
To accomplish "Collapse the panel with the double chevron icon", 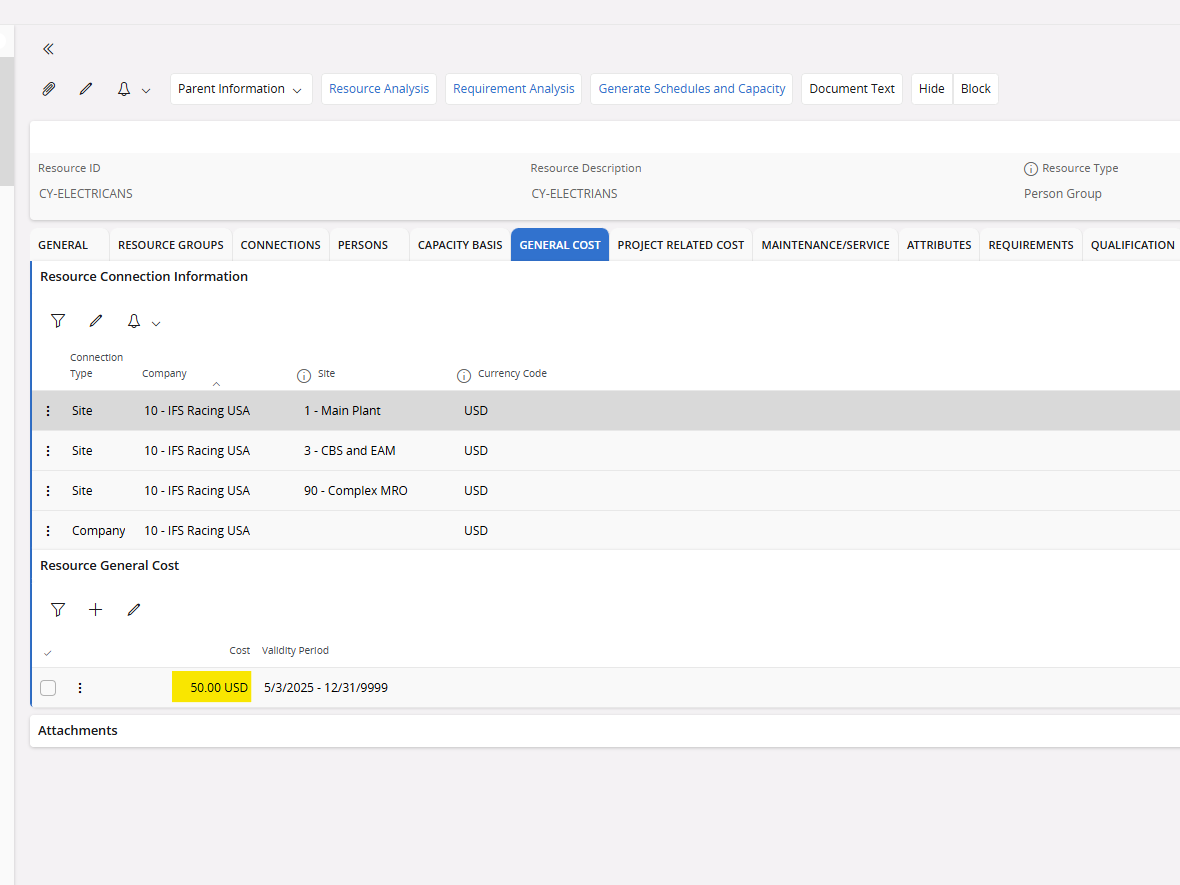I will click(x=48, y=49).
